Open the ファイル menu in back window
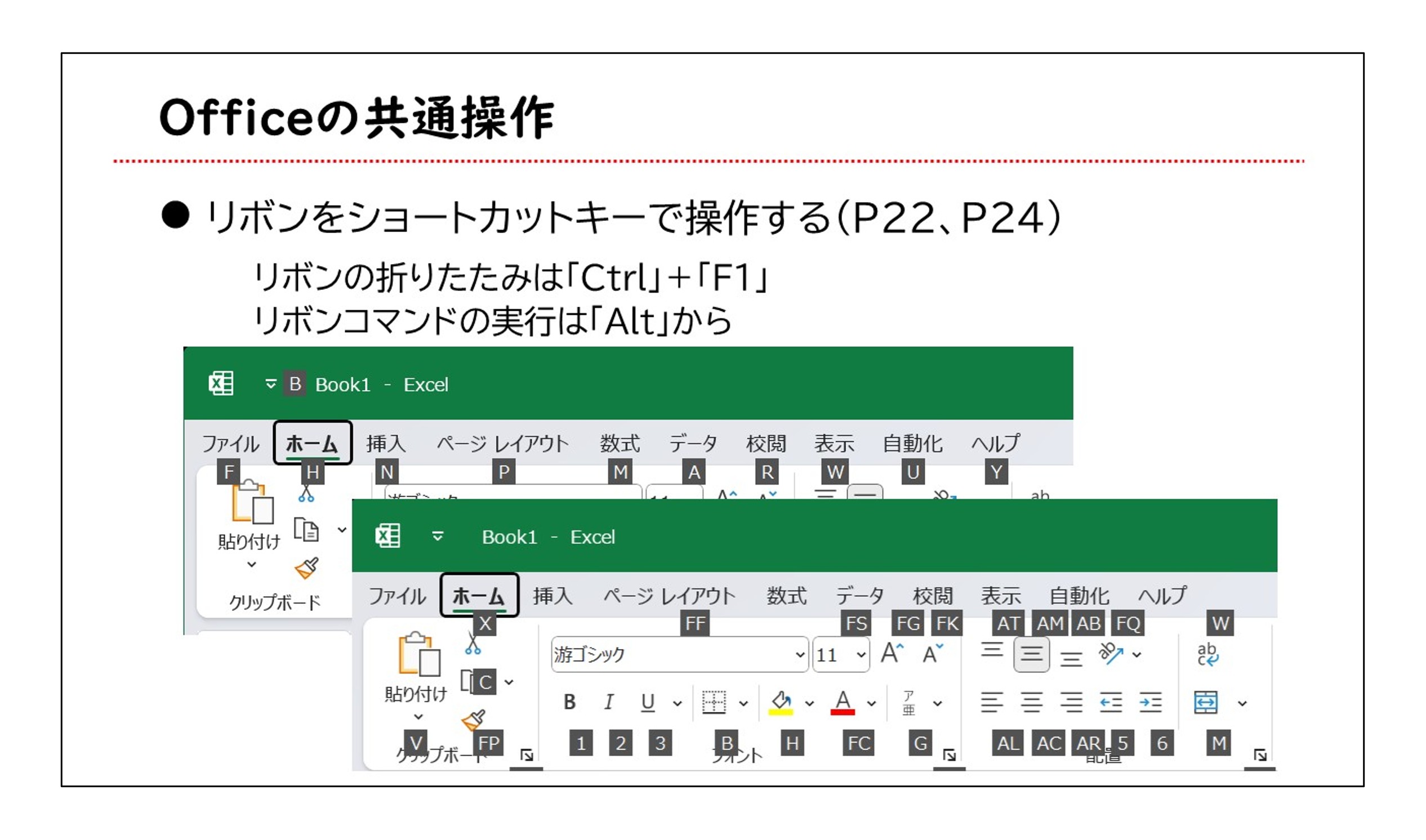Image resolution: width=1426 pixels, height=840 pixels. 230,444
